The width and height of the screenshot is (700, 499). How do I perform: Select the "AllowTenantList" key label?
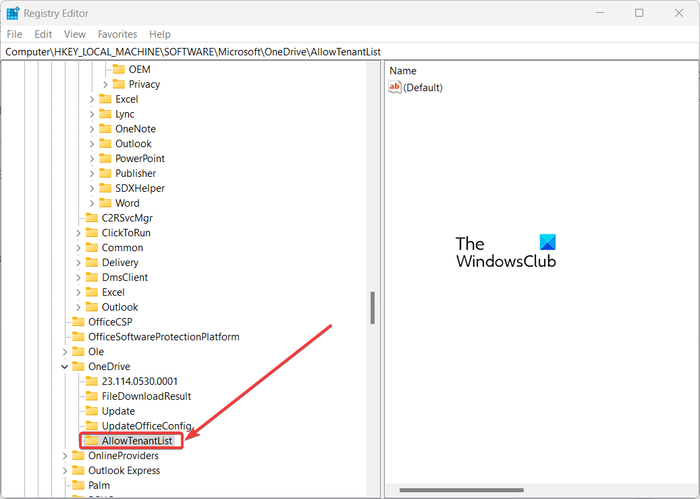(137, 441)
